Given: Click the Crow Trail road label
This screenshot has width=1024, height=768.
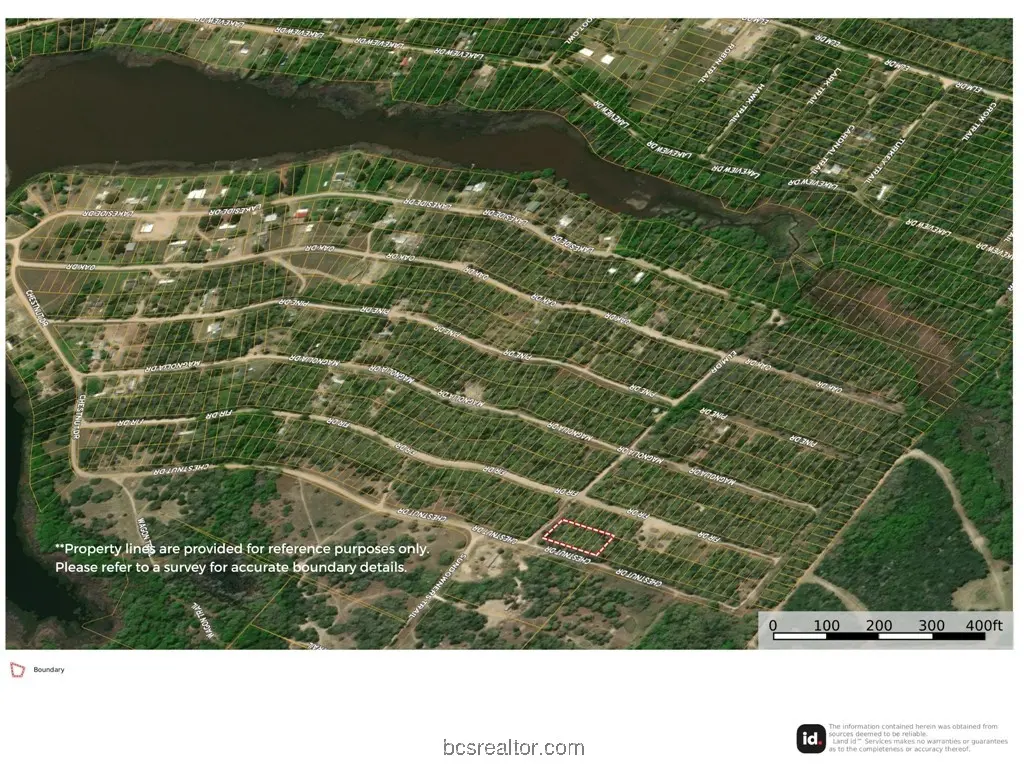Looking at the screenshot, I should 977,122.
